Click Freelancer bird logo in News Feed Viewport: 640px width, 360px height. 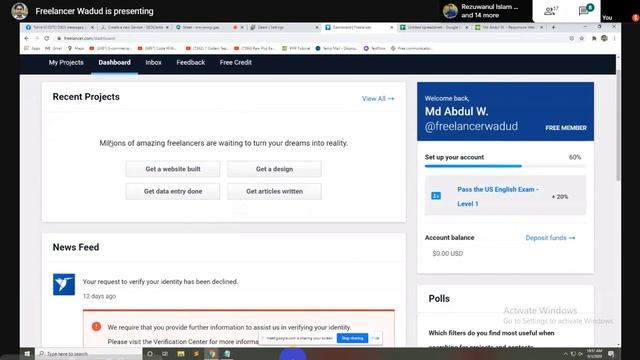click(64, 284)
